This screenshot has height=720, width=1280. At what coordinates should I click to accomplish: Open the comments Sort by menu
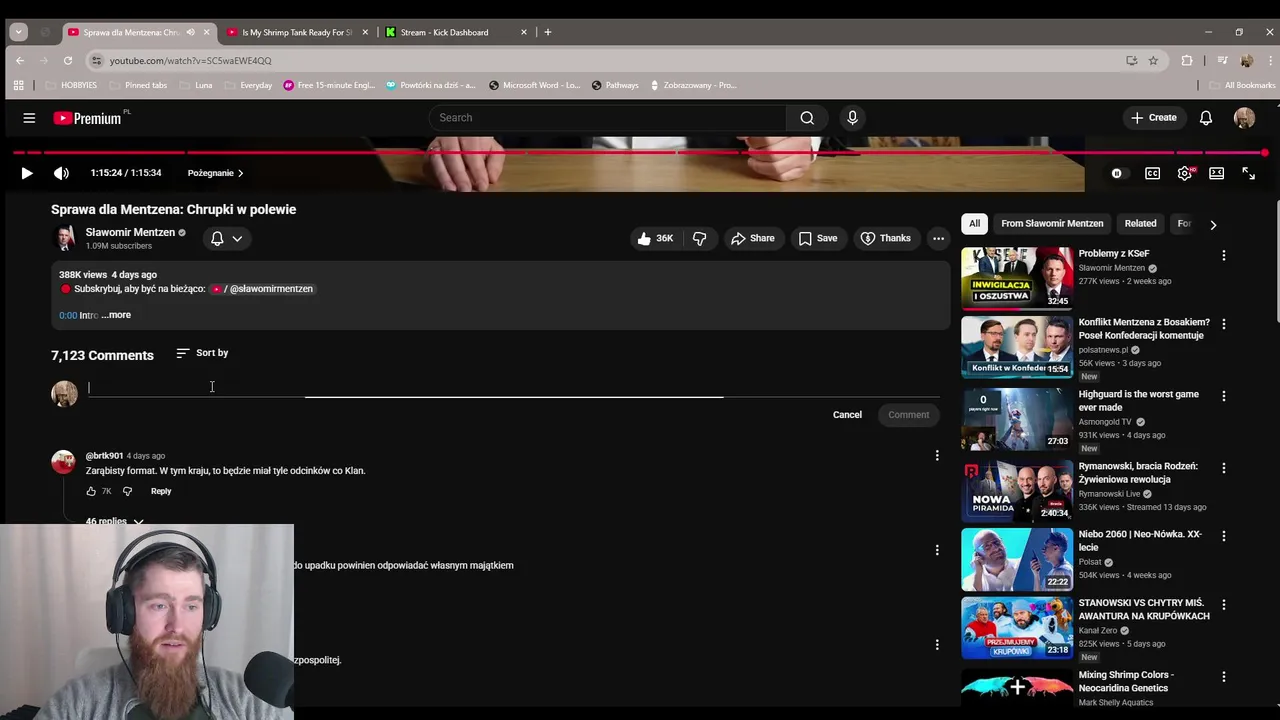202,353
